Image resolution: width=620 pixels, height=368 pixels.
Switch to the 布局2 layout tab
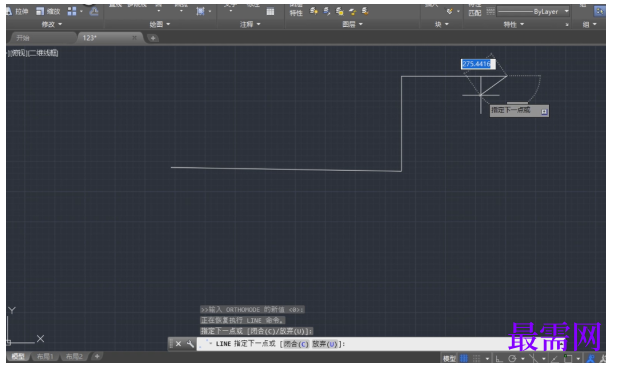tap(74, 357)
